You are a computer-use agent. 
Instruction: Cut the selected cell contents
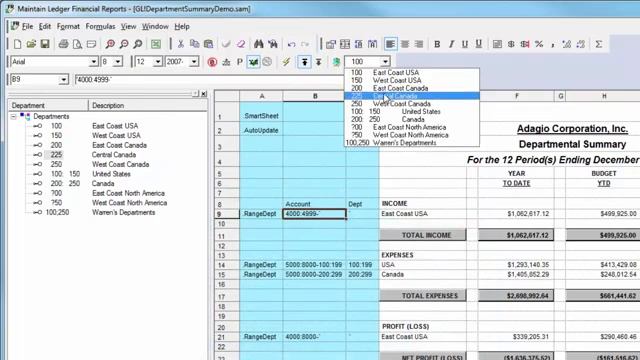click(180, 44)
